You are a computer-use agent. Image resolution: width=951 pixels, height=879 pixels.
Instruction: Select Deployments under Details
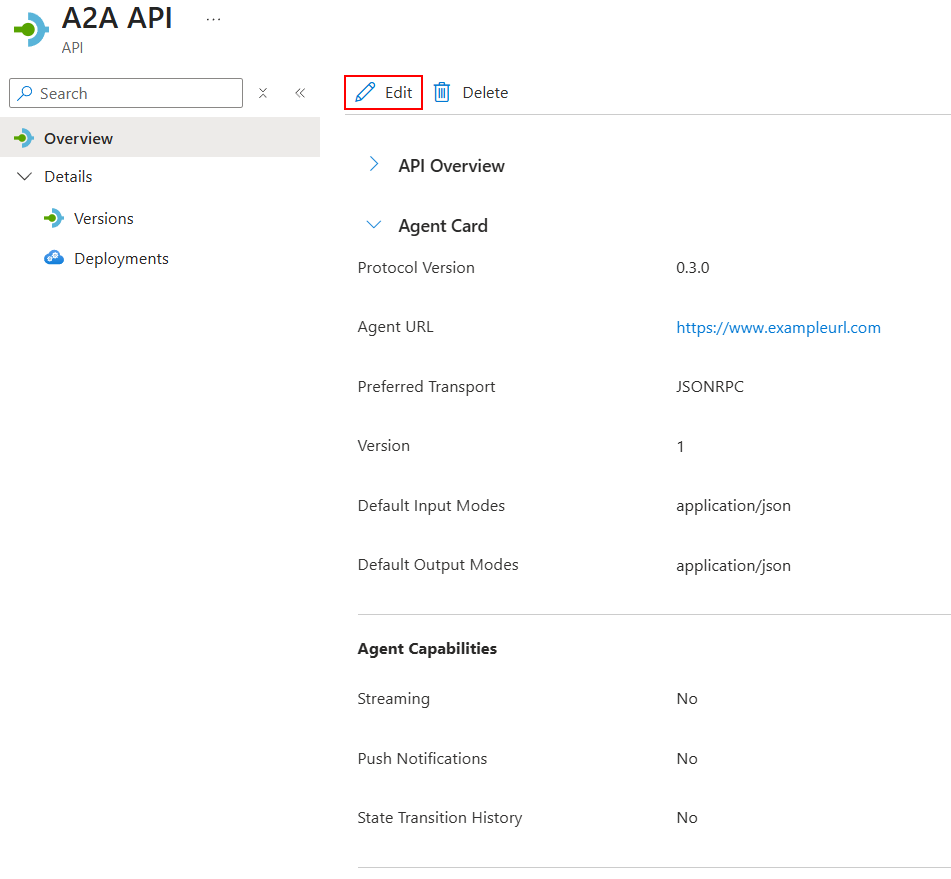tap(120, 258)
